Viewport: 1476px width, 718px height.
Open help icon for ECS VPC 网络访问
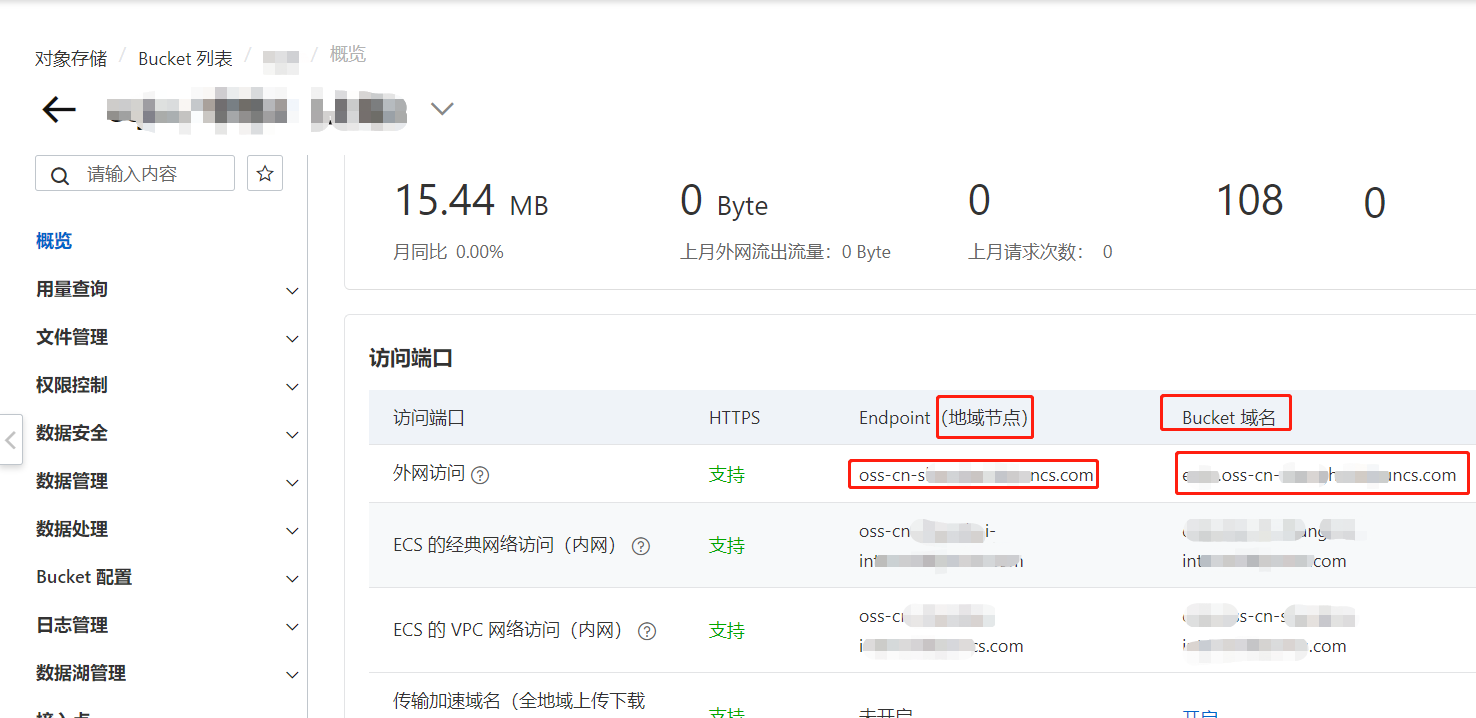click(x=647, y=631)
